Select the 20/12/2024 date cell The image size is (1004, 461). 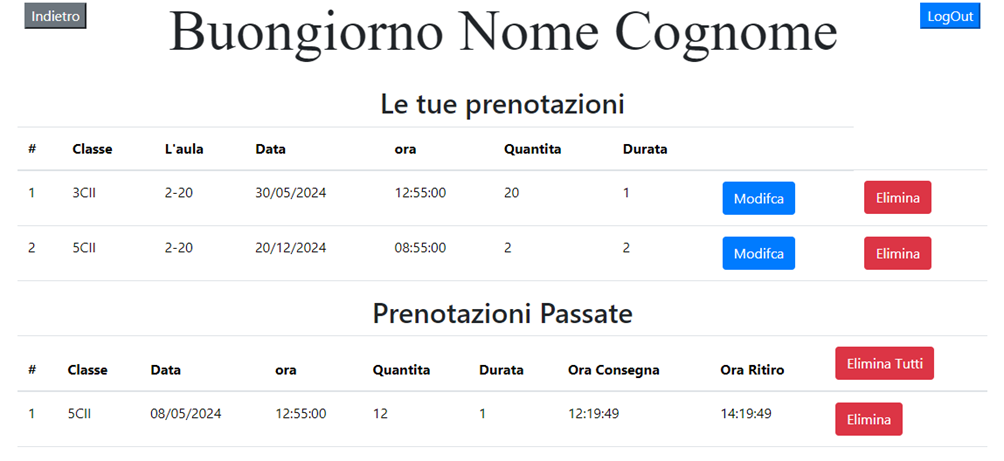pos(291,248)
